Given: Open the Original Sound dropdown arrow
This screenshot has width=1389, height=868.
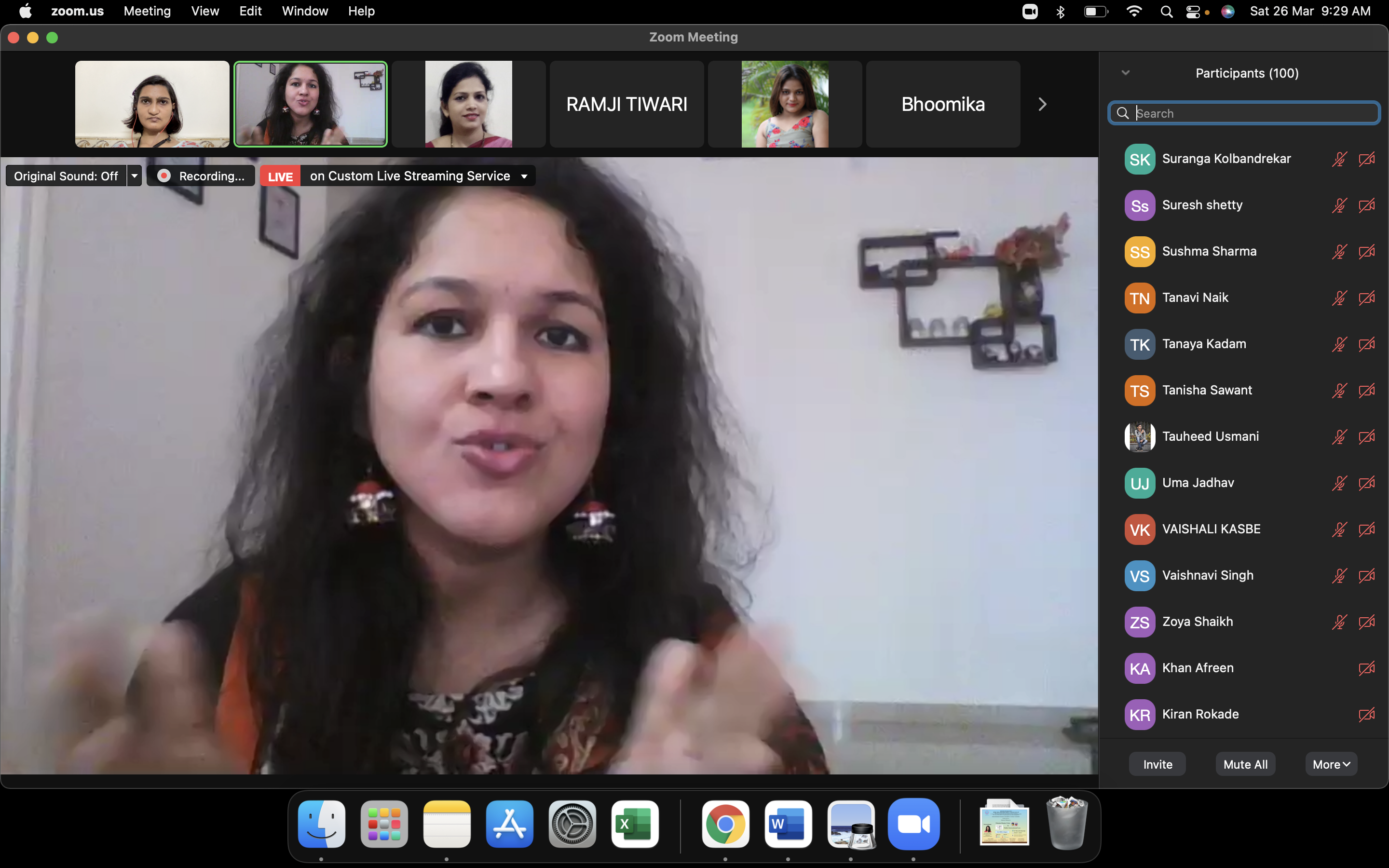Looking at the screenshot, I should point(134,176).
